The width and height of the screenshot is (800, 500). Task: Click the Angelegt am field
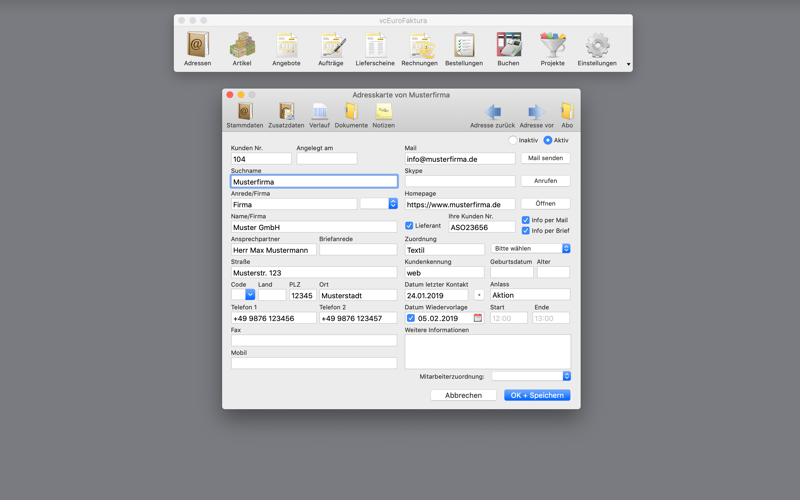(x=327, y=159)
